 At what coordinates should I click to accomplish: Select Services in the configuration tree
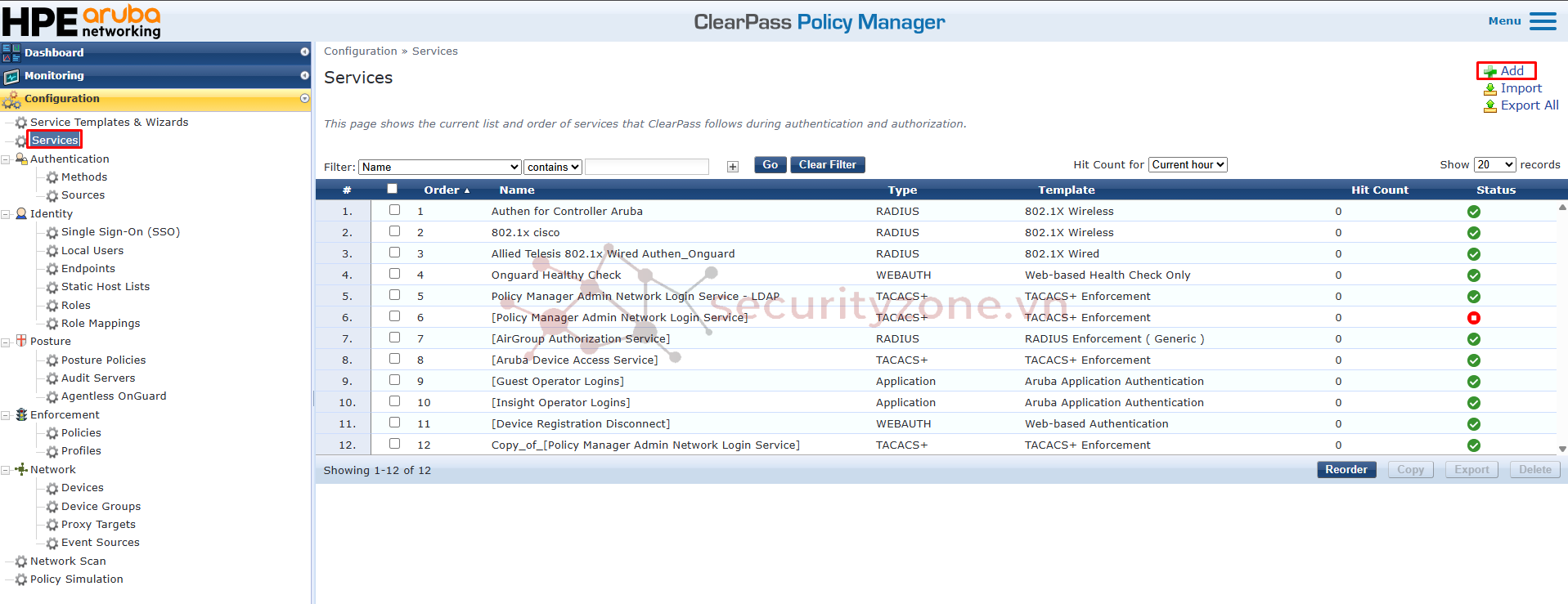55,140
